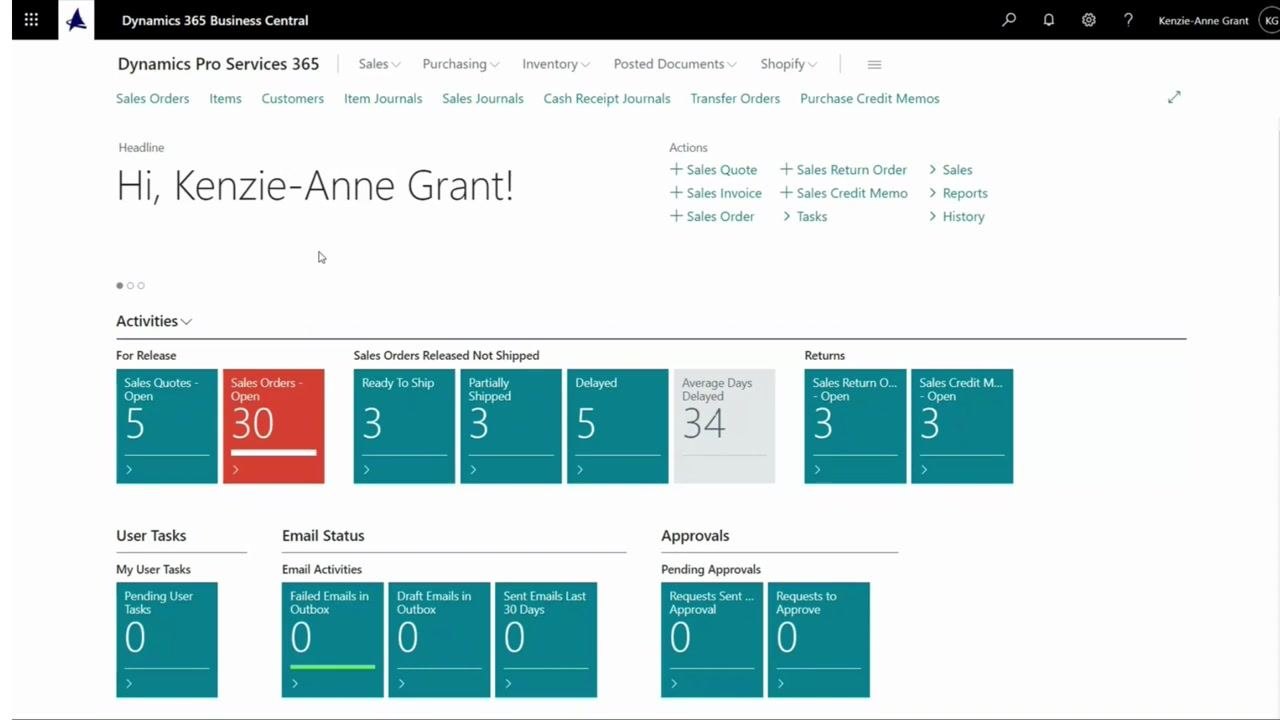Click the KG user avatar
Screen dimensions: 1280x720
click(1270, 20)
